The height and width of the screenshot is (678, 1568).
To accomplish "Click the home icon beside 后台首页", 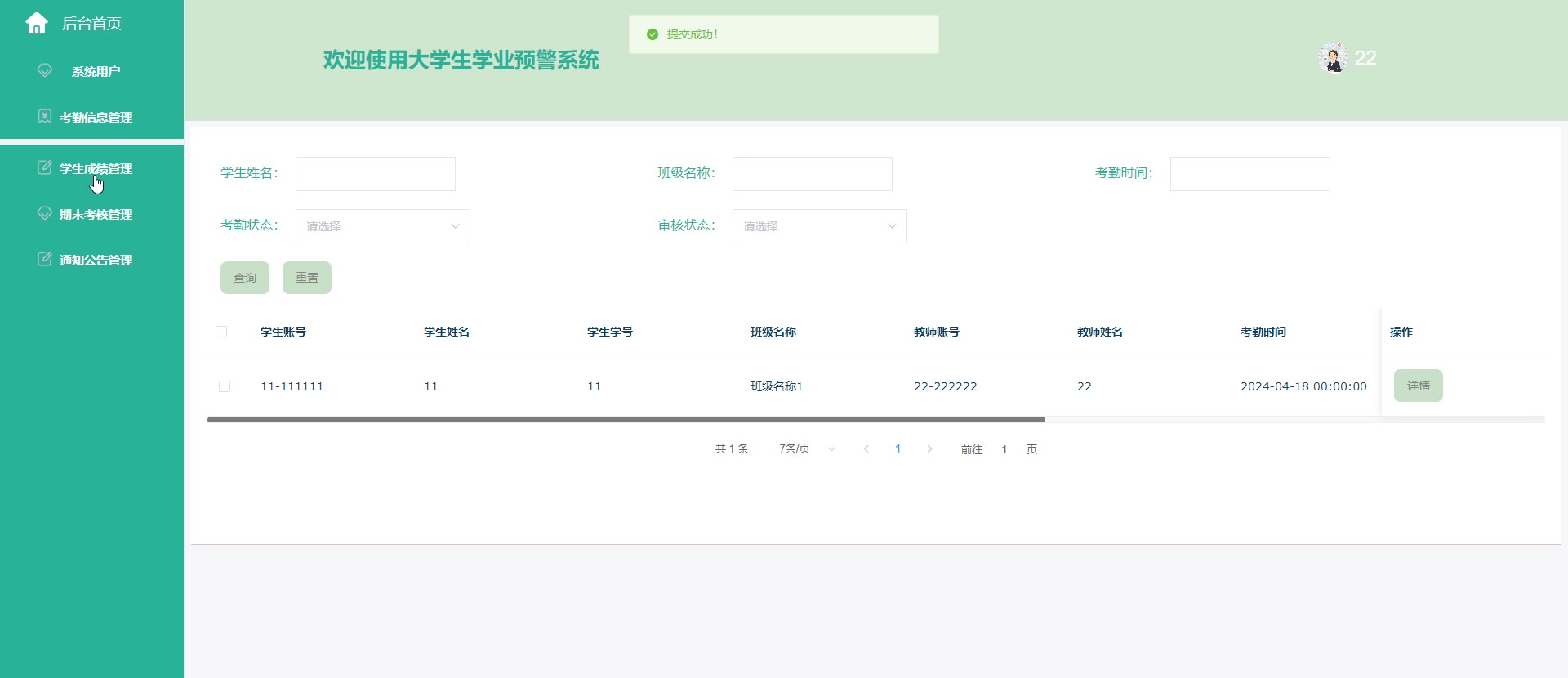I will [37, 24].
